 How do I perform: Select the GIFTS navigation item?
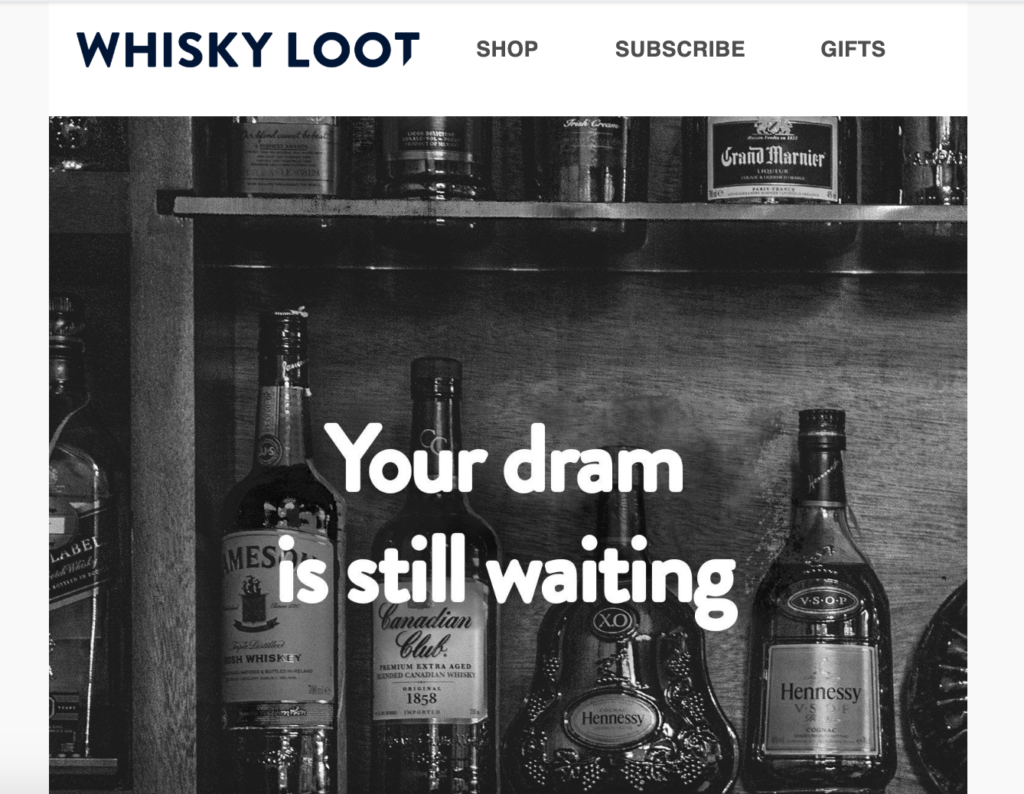point(853,49)
